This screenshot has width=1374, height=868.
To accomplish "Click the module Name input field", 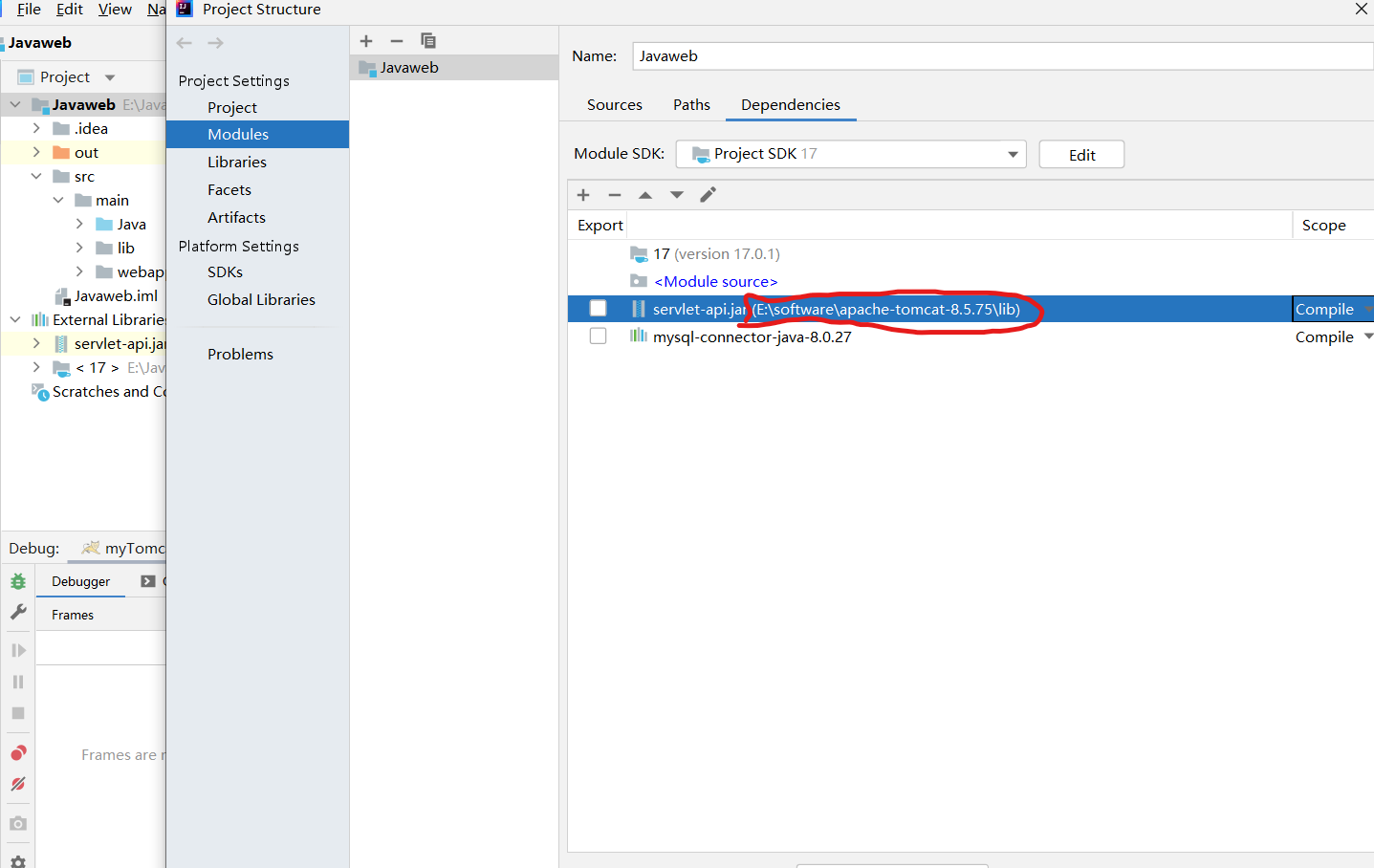I will point(1003,56).
